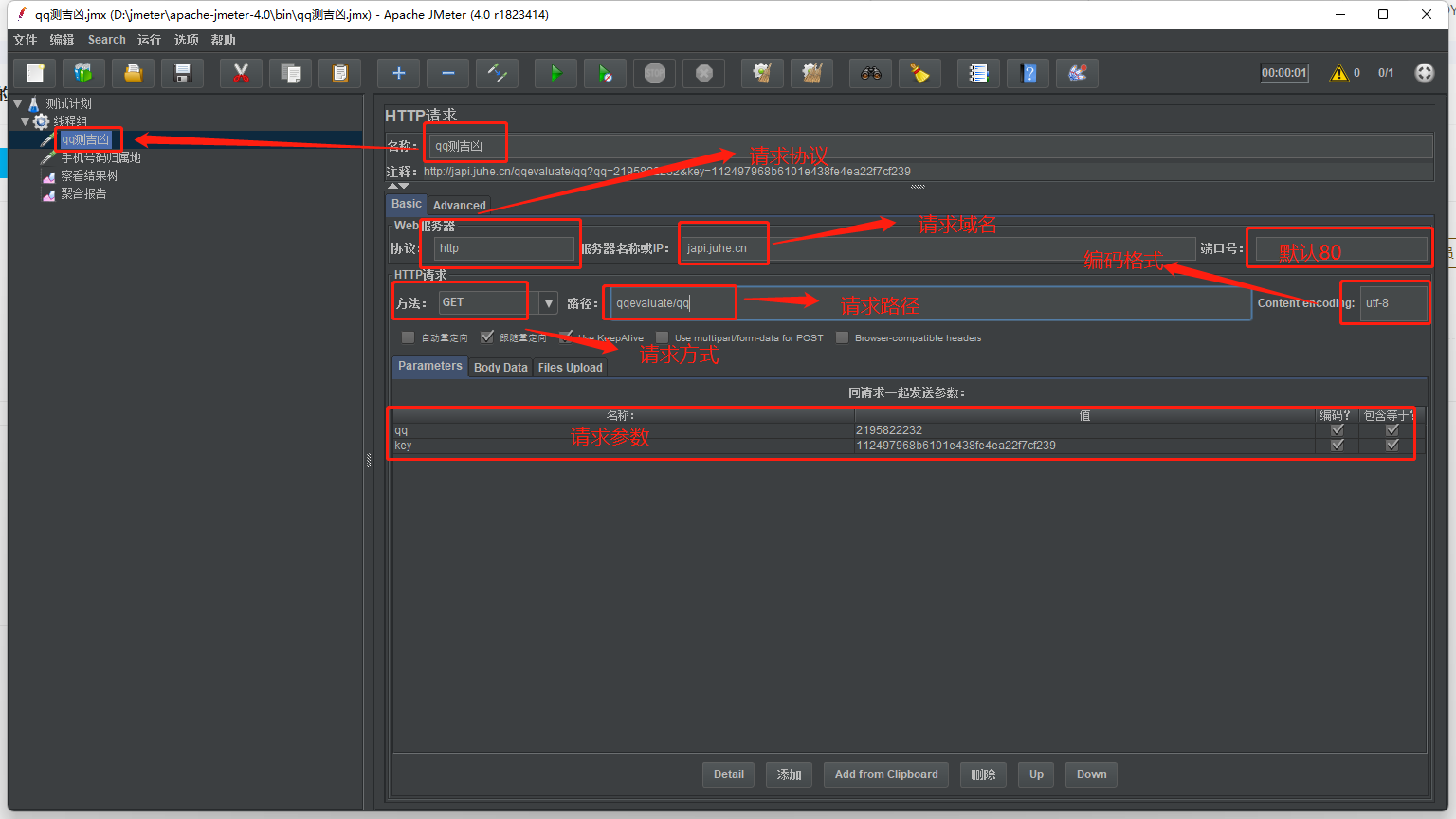The image size is (1456, 819).
Task: Switch to the Files Upload tab
Action: coord(571,368)
